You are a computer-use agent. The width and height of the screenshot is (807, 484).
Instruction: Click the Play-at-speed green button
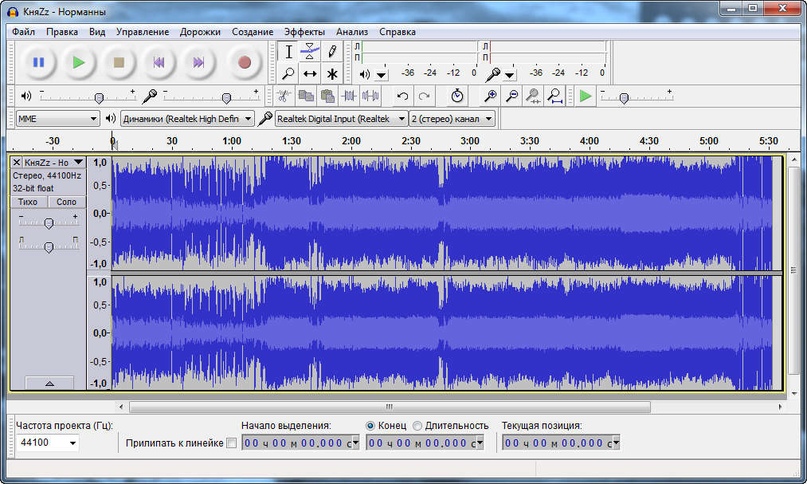(x=585, y=96)
